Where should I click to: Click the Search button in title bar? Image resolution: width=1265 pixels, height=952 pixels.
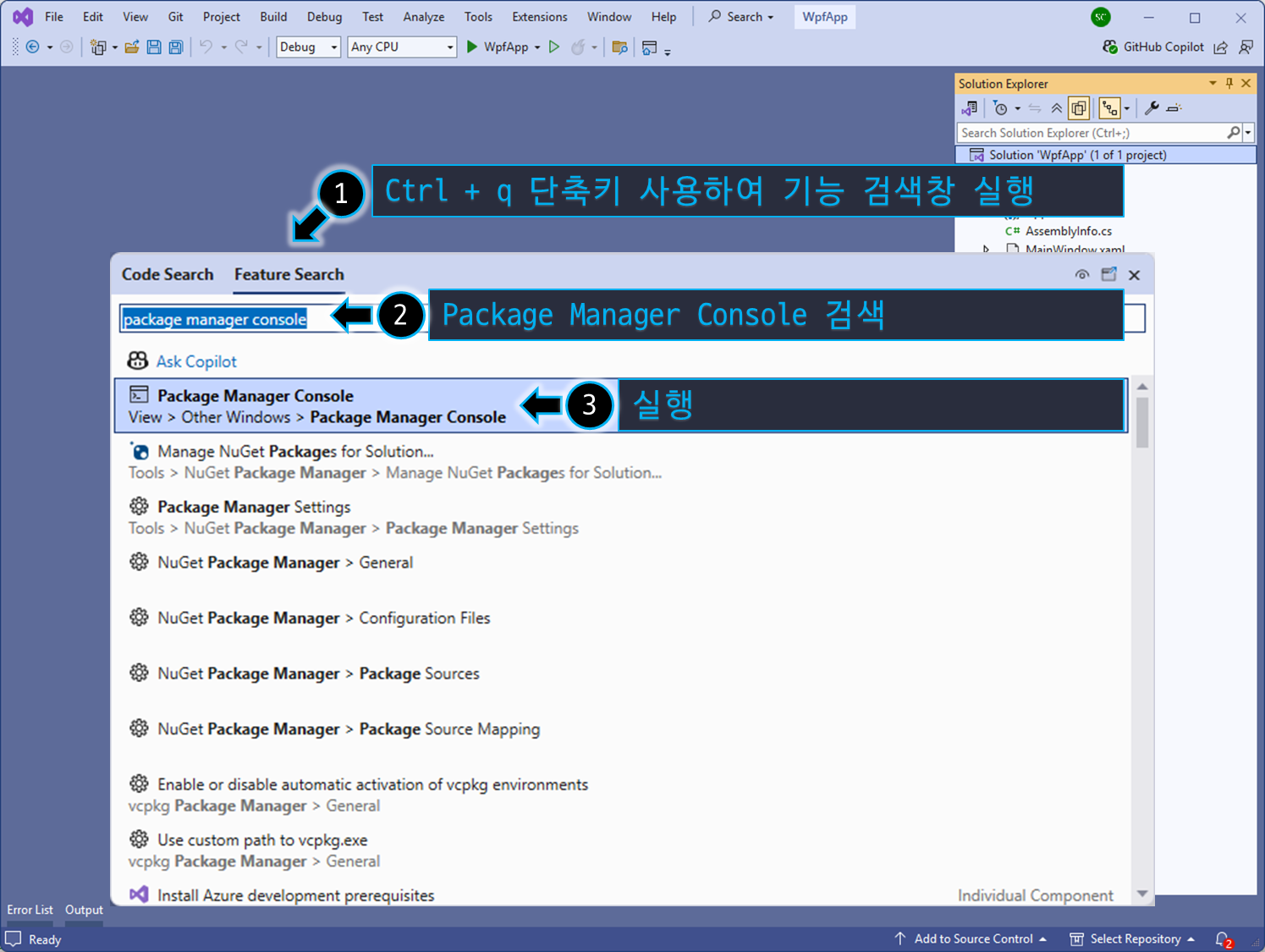click(x=741, y=17)
